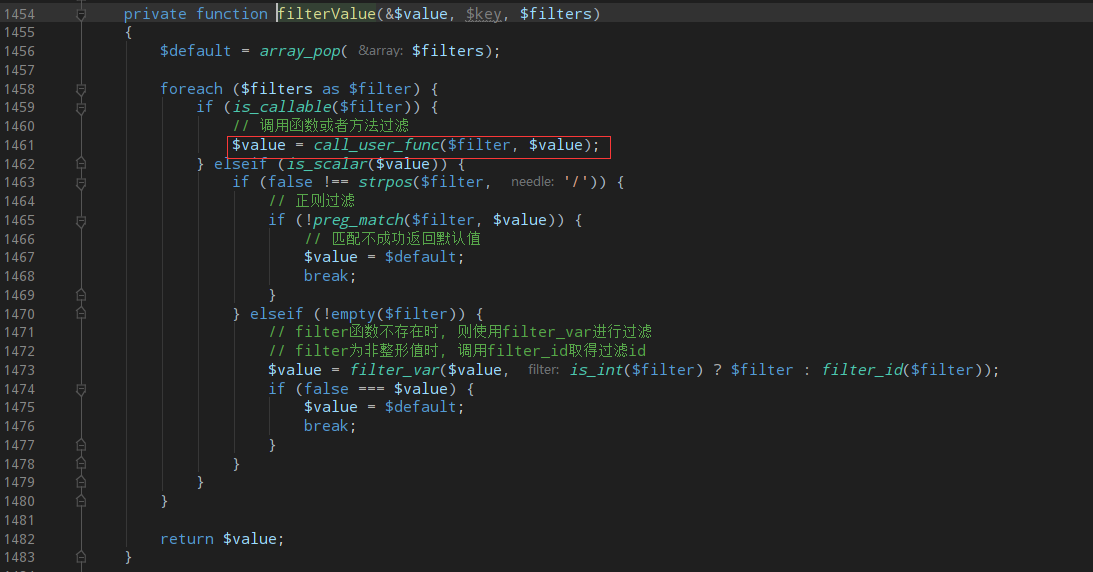Fold the if false === $value block at line 1474
Viewport: 1093px width, 572px height.
(x=81, y=389)
